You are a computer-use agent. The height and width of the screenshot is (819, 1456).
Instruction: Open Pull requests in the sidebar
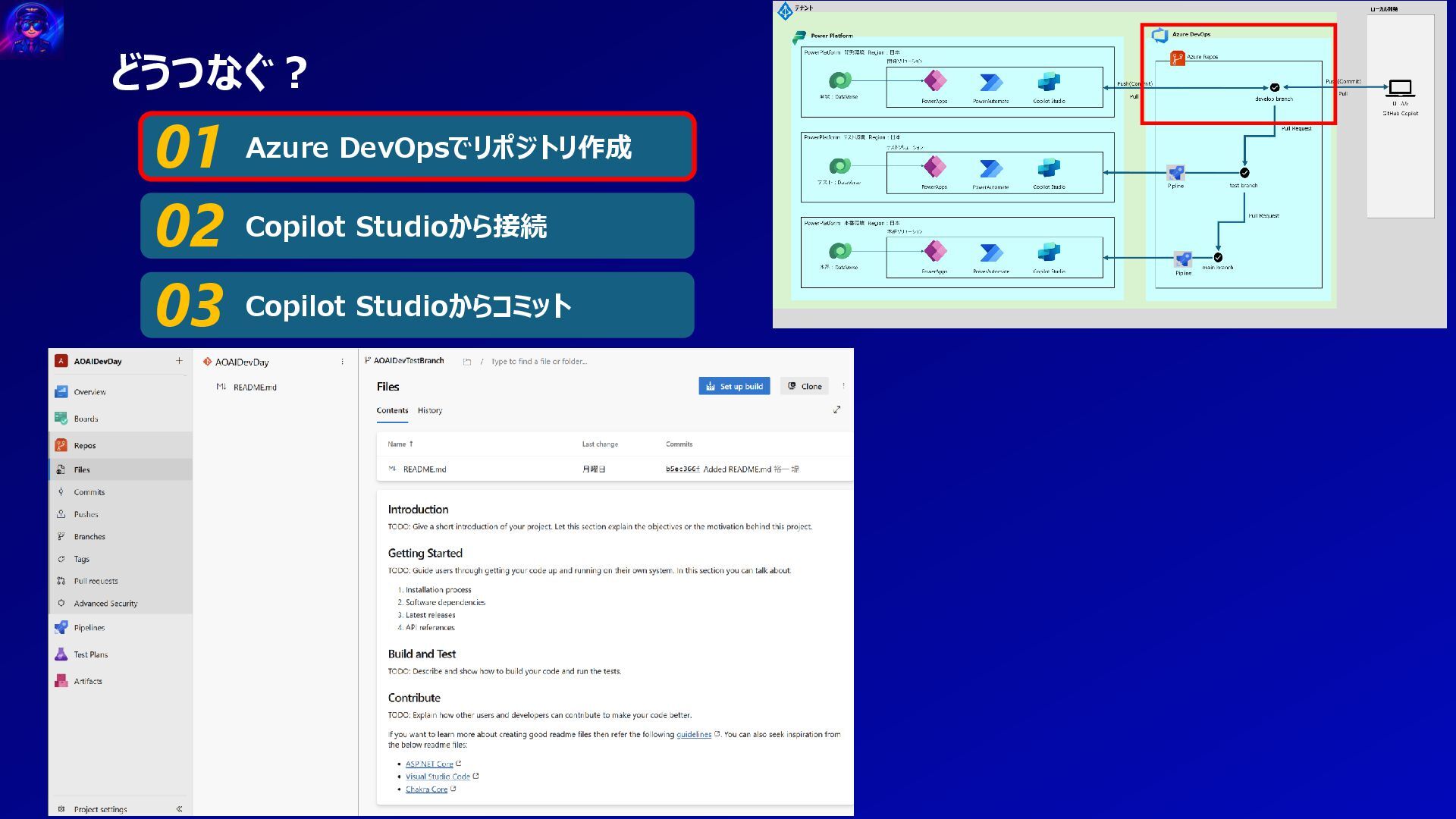[96, 581]
